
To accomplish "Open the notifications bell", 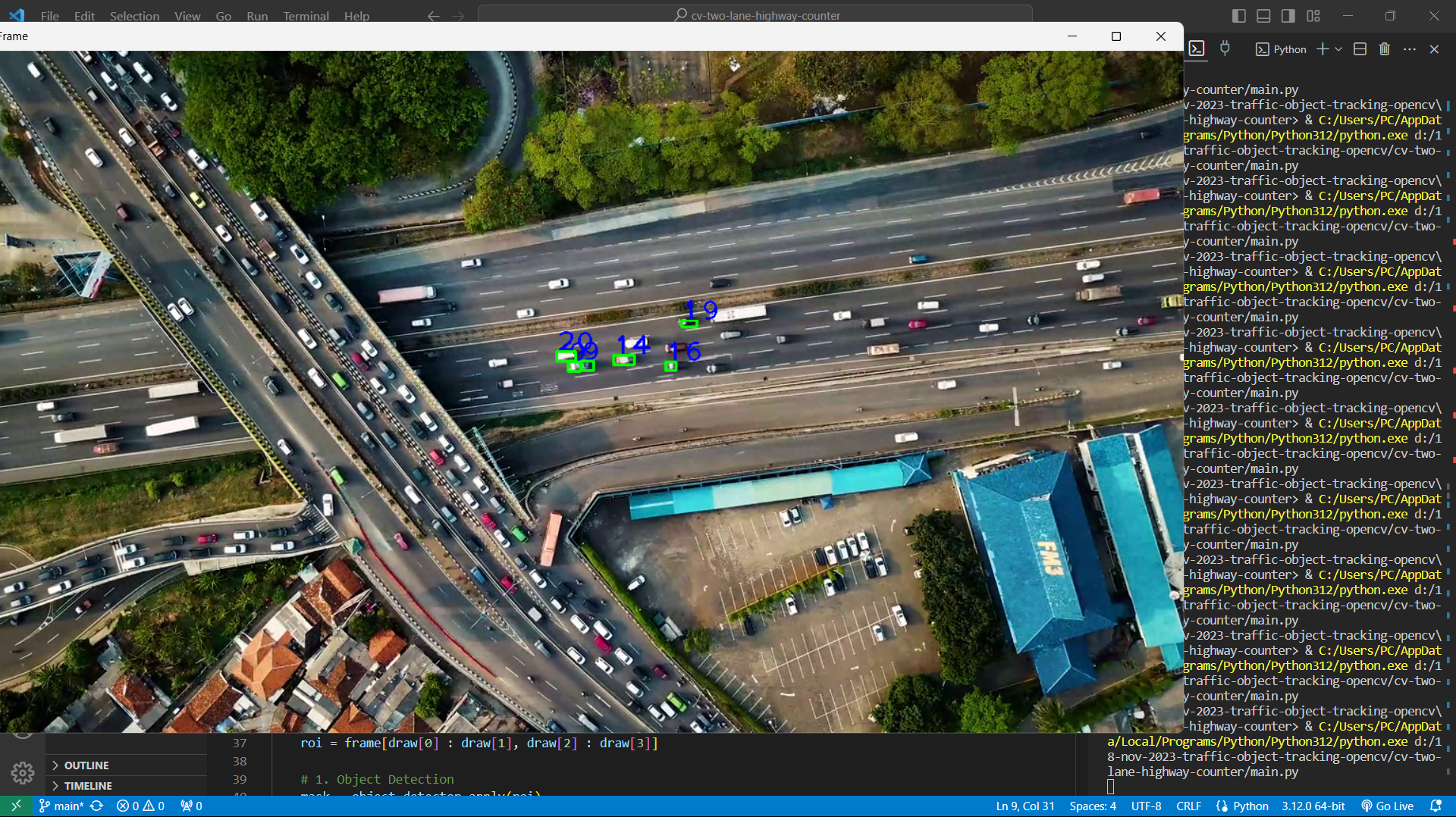I will coord(1436,806).
